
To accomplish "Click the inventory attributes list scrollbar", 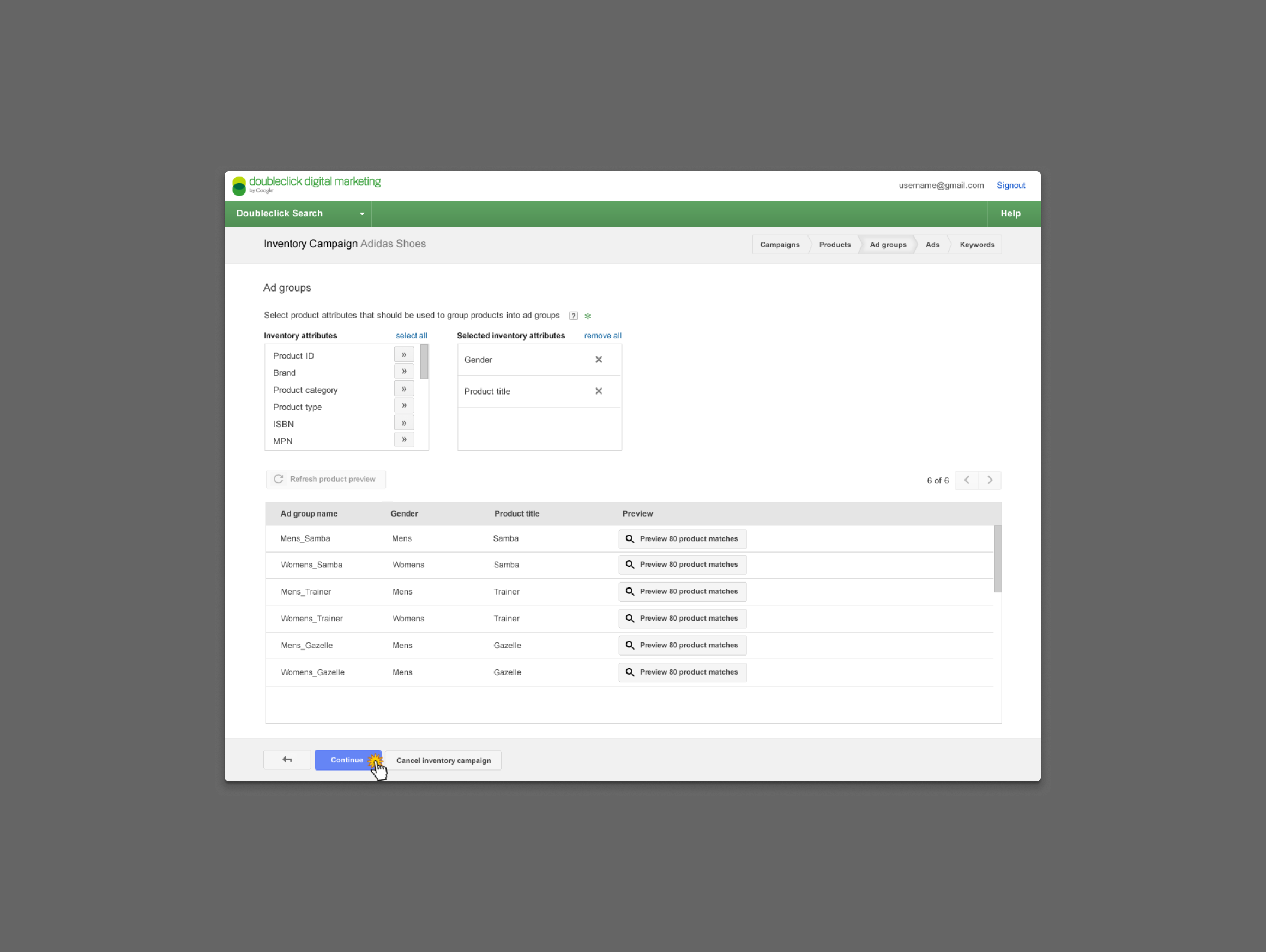I will [424, 362].
